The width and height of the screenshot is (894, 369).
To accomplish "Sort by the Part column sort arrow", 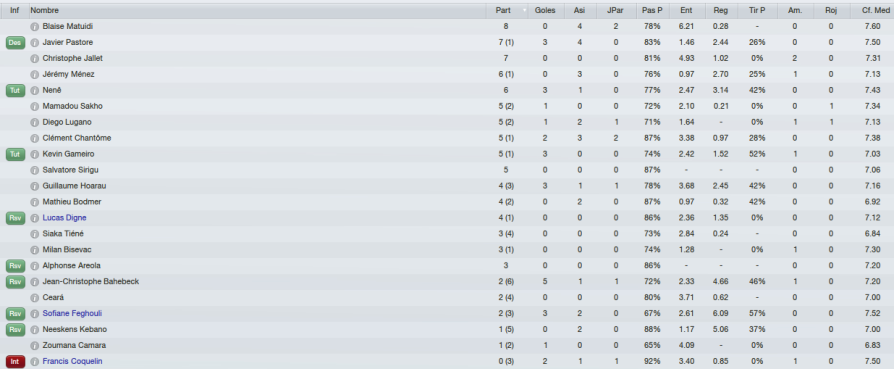I will 524,10.
